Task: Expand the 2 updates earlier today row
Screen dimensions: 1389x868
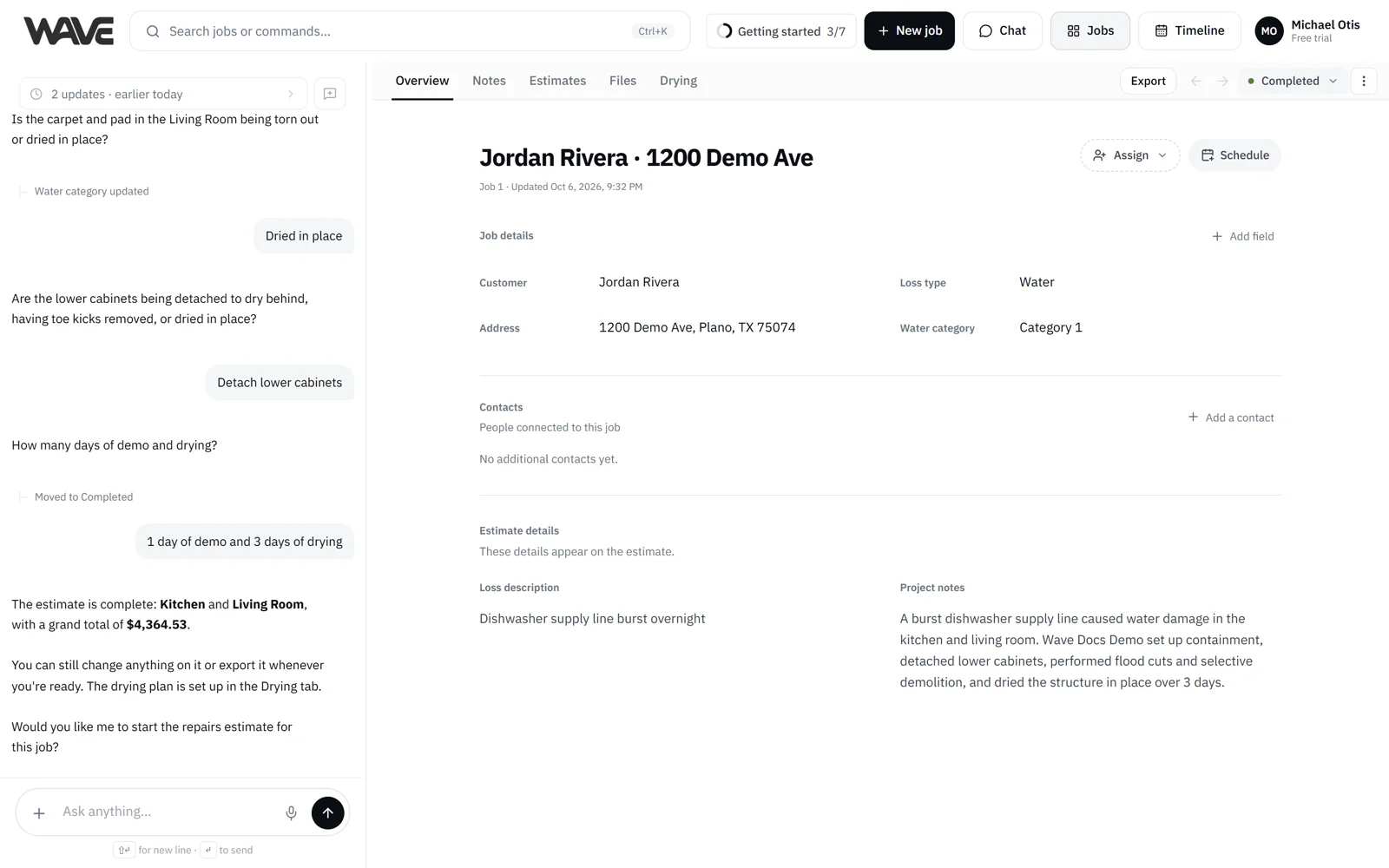Action: point(163,94)
